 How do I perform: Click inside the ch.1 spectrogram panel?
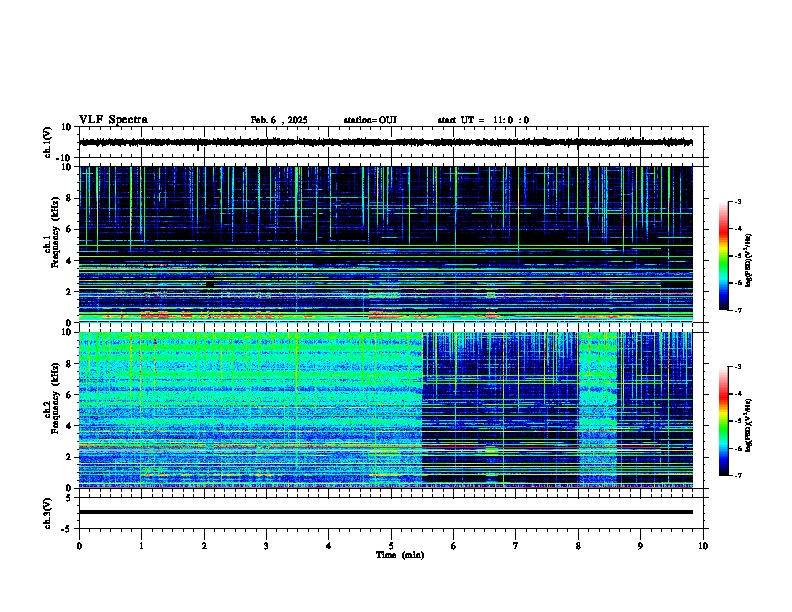[x=386, y=244]
